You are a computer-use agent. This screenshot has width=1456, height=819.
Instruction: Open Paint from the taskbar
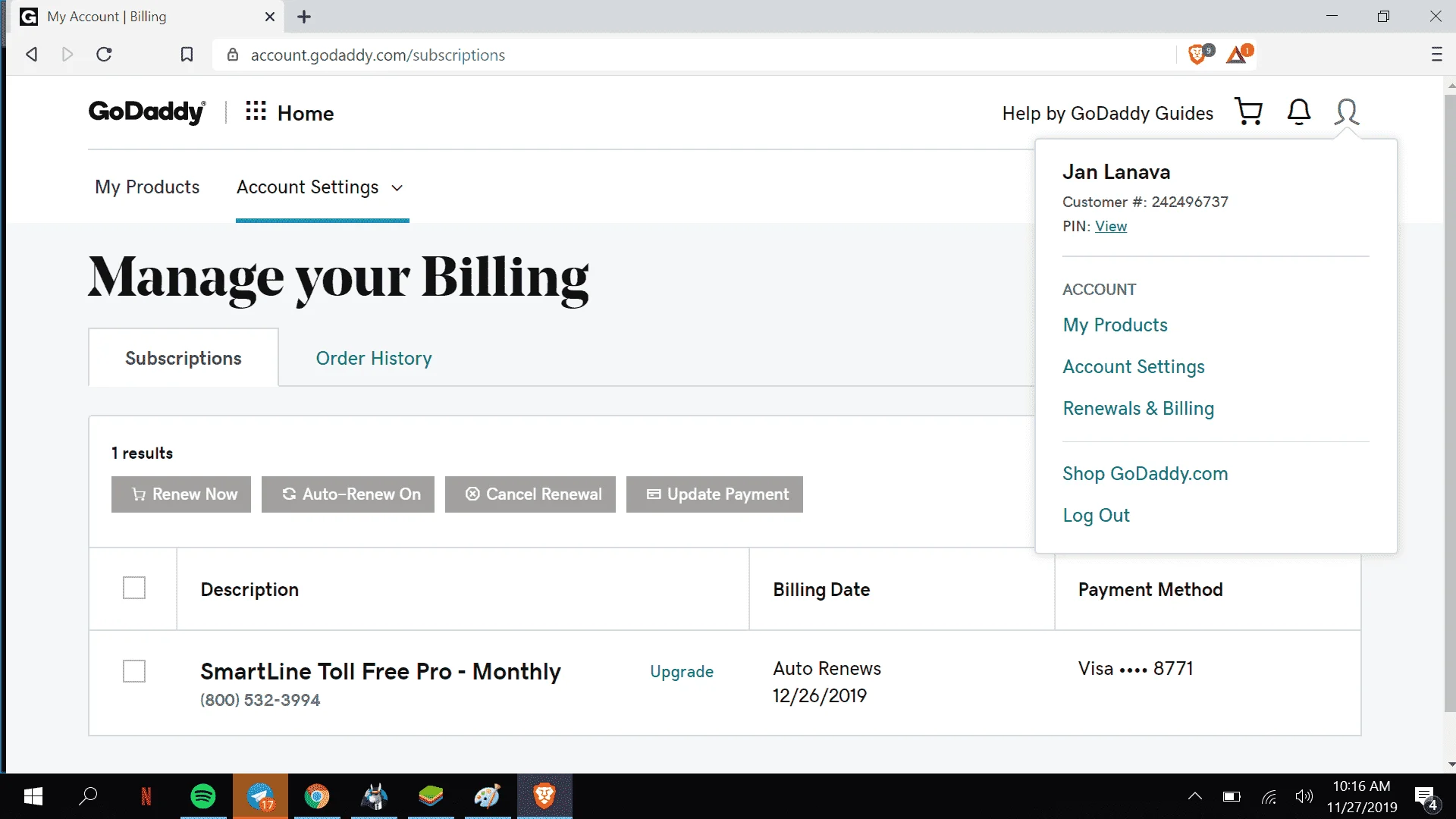click(488, 796)
